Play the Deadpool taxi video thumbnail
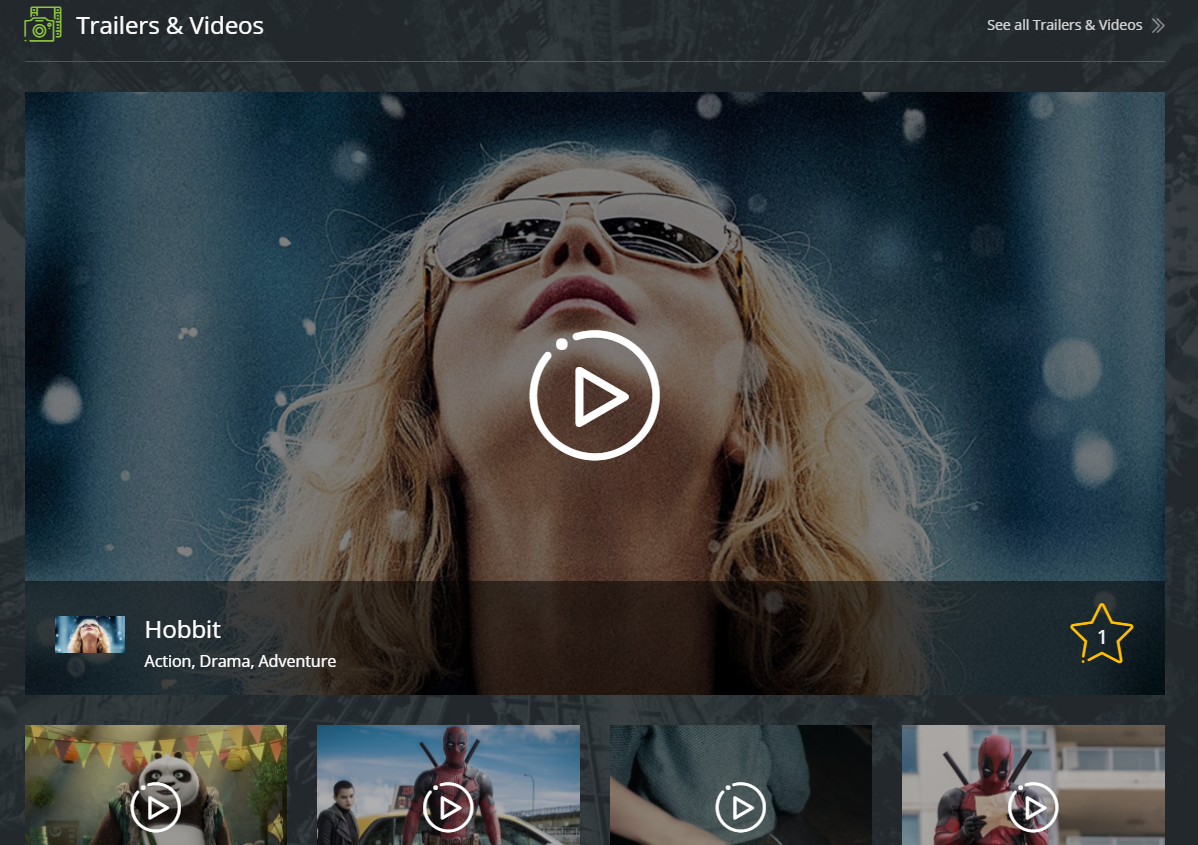This screenshot has height=845, width=1198. point(448,807)
